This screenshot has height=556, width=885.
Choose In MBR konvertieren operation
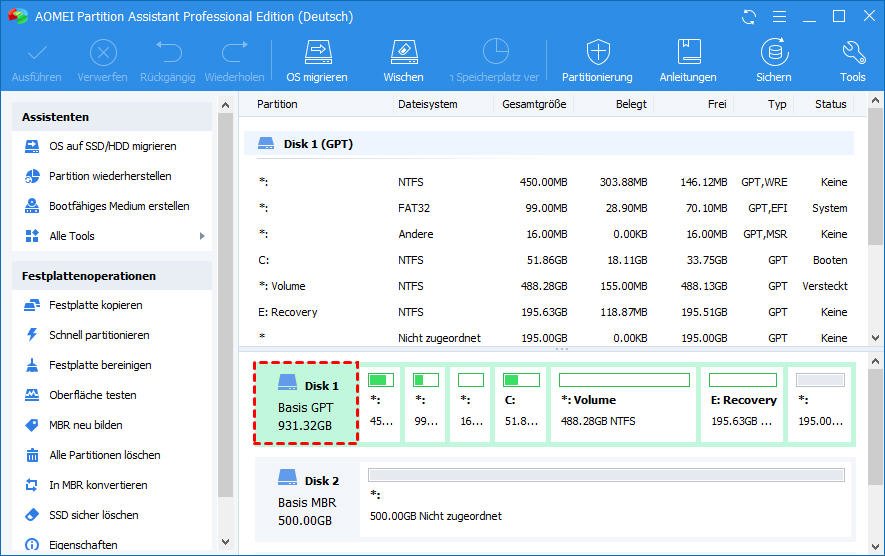coord(98,485)
